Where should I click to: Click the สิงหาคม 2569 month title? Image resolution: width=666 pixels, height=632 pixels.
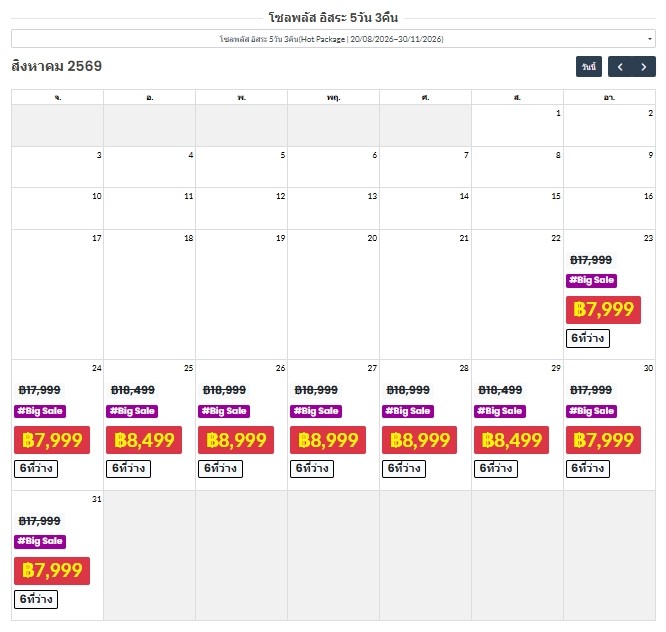[x=56, y=67]
